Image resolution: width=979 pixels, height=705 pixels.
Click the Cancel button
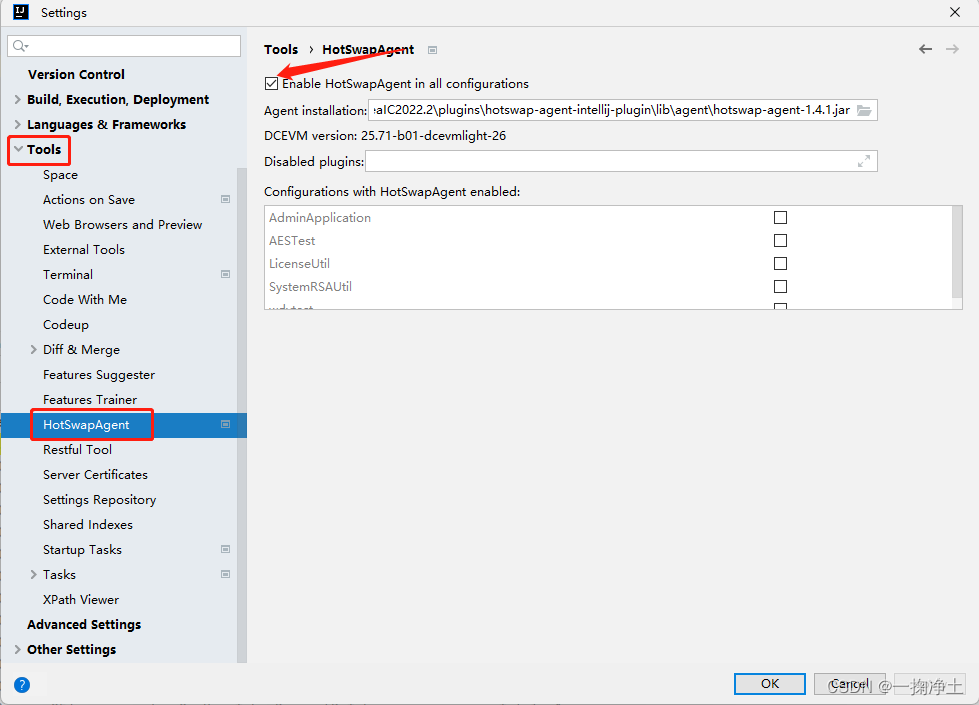(x=849, y=684)
